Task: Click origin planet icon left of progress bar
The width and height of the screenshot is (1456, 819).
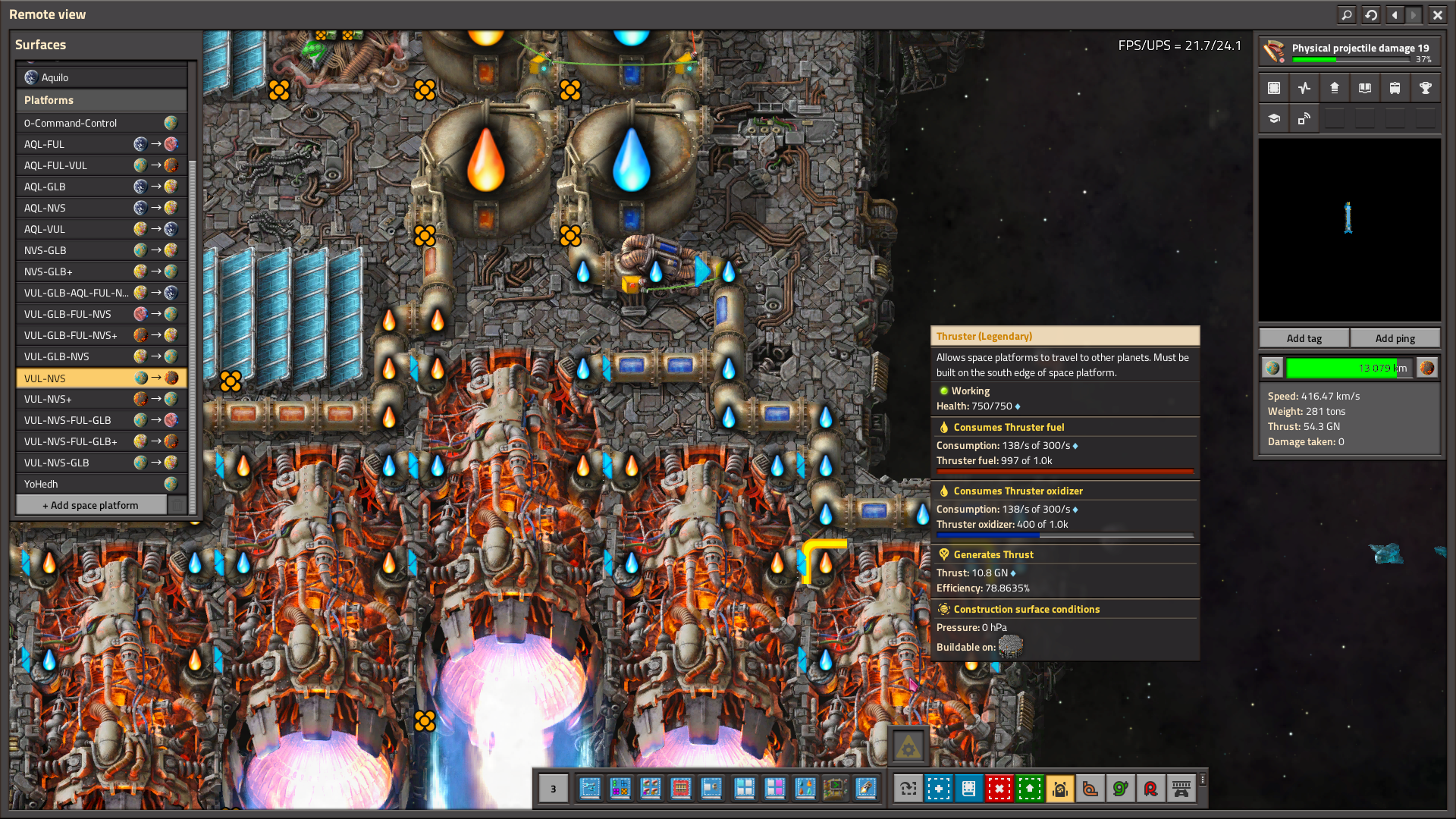Action: [x=1272, y=368]
